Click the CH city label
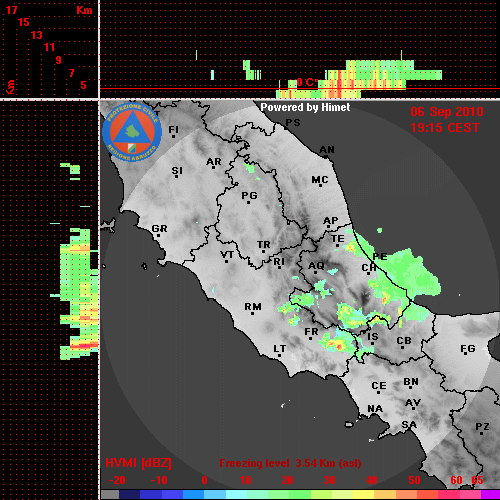The image size is (500, 500). click(369, 268)
